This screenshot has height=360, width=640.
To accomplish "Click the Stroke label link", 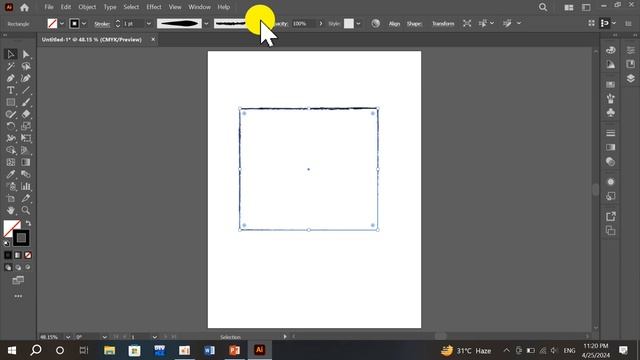I will point(102,24).
